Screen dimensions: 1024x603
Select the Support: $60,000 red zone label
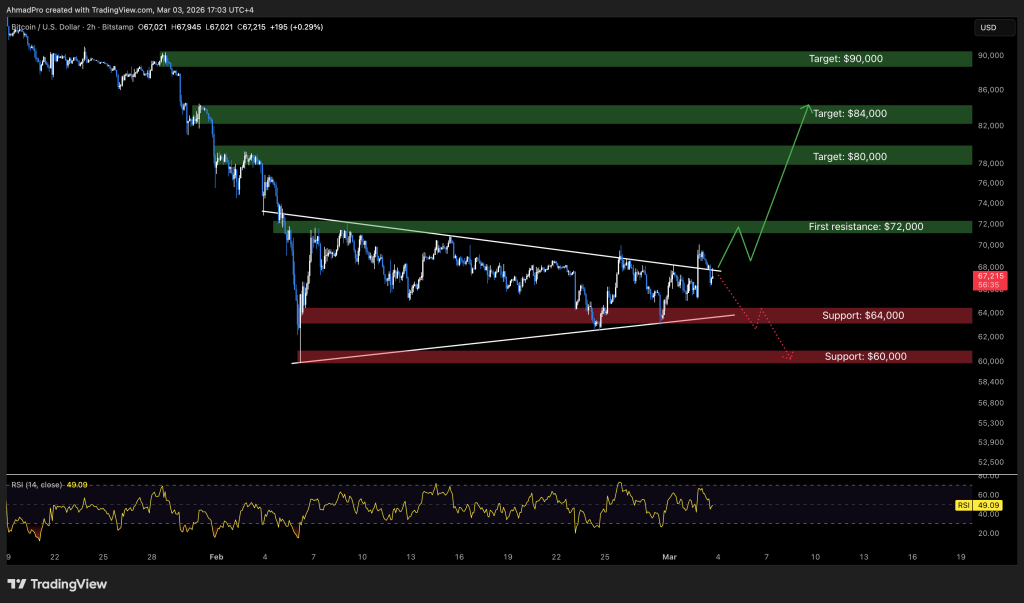865,356
